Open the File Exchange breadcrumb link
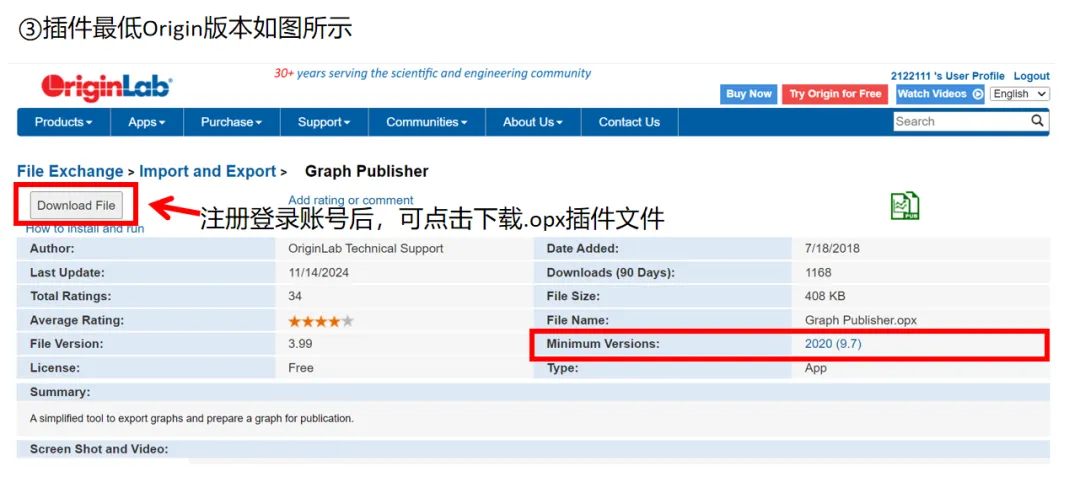 click(x=70, y=171)
